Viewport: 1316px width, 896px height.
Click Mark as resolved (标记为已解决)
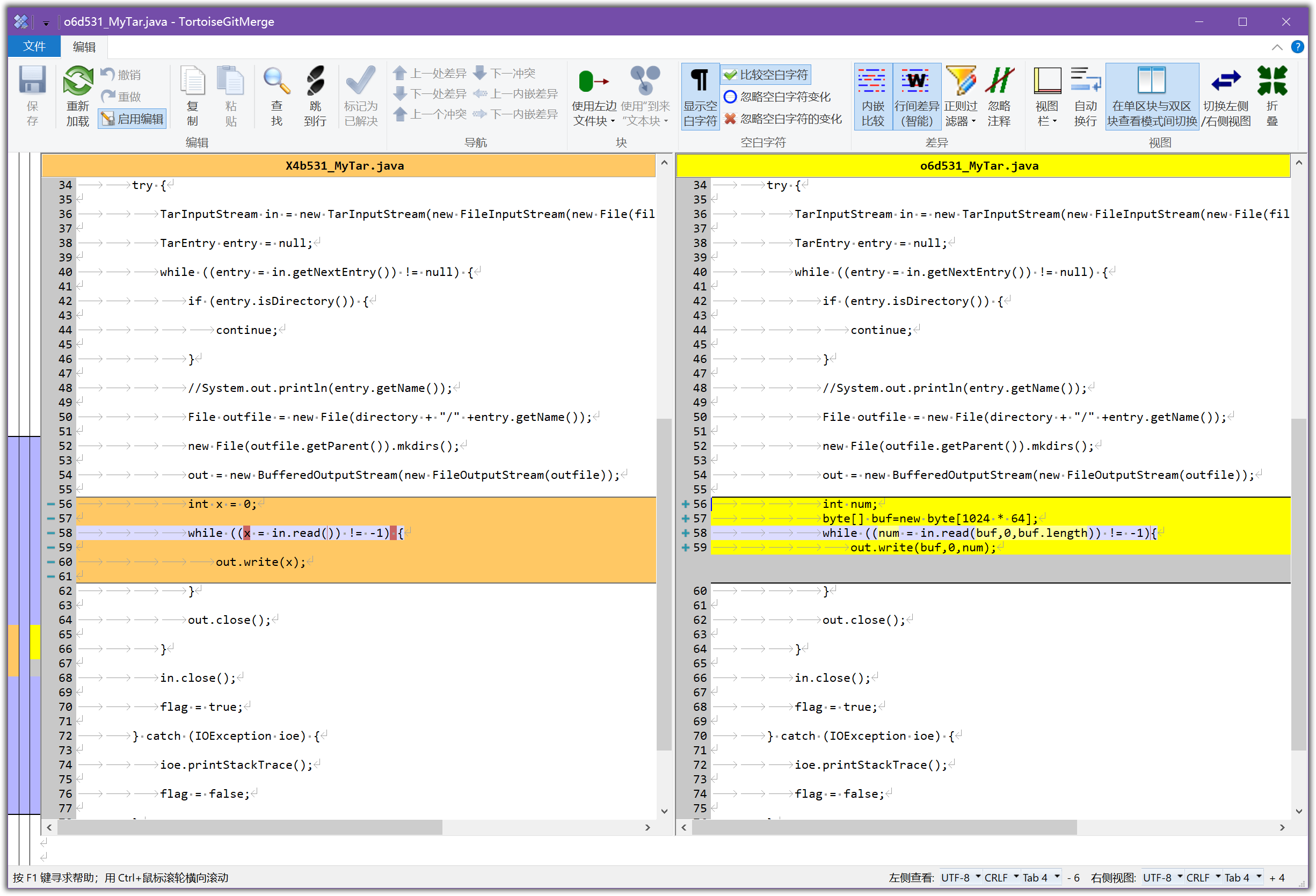[361, 96]
